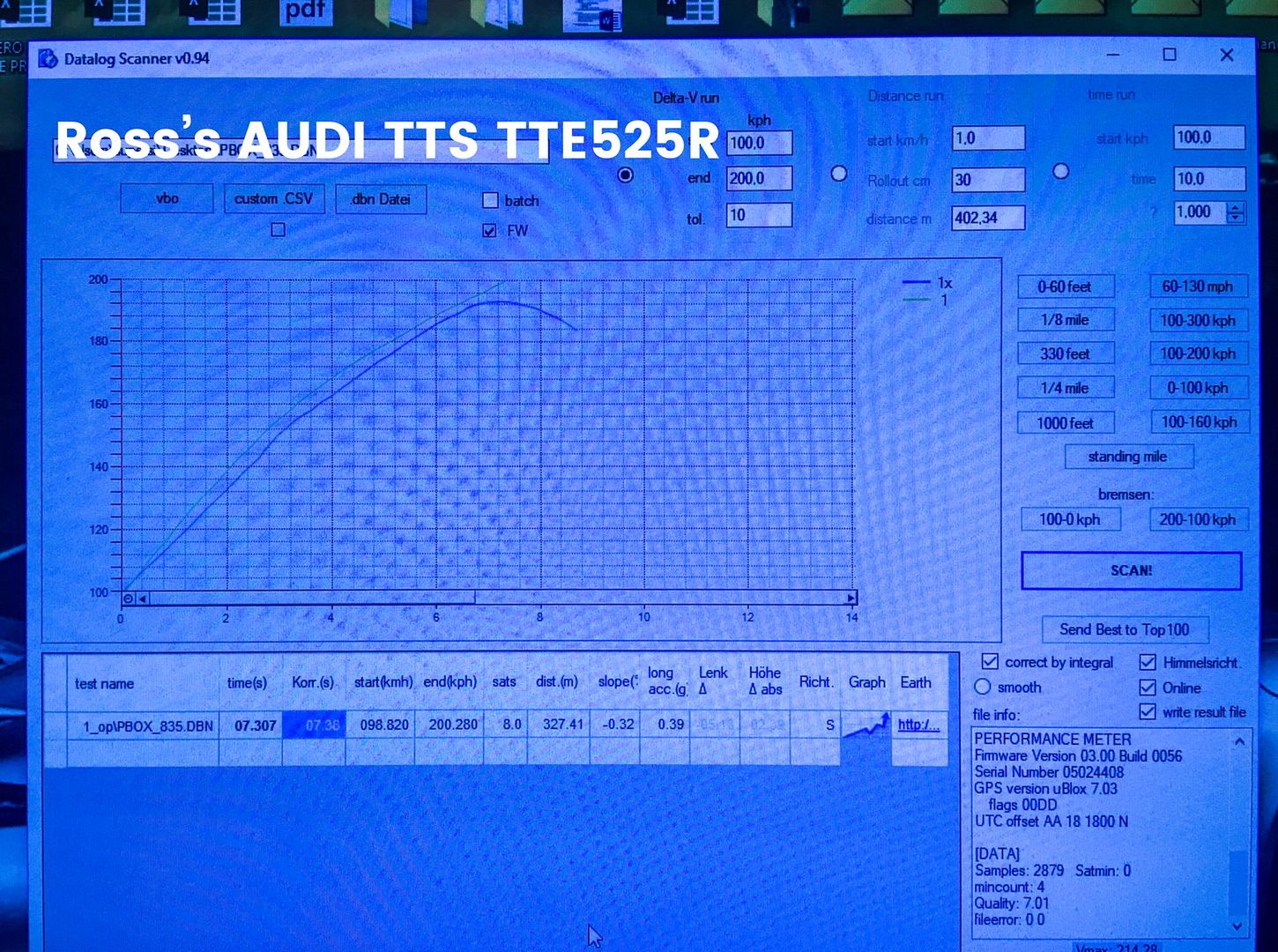Viewport: 1278px width, 952px height.
Task: Click the chart's right scroll arrow
Action: [x=851, y=598]
